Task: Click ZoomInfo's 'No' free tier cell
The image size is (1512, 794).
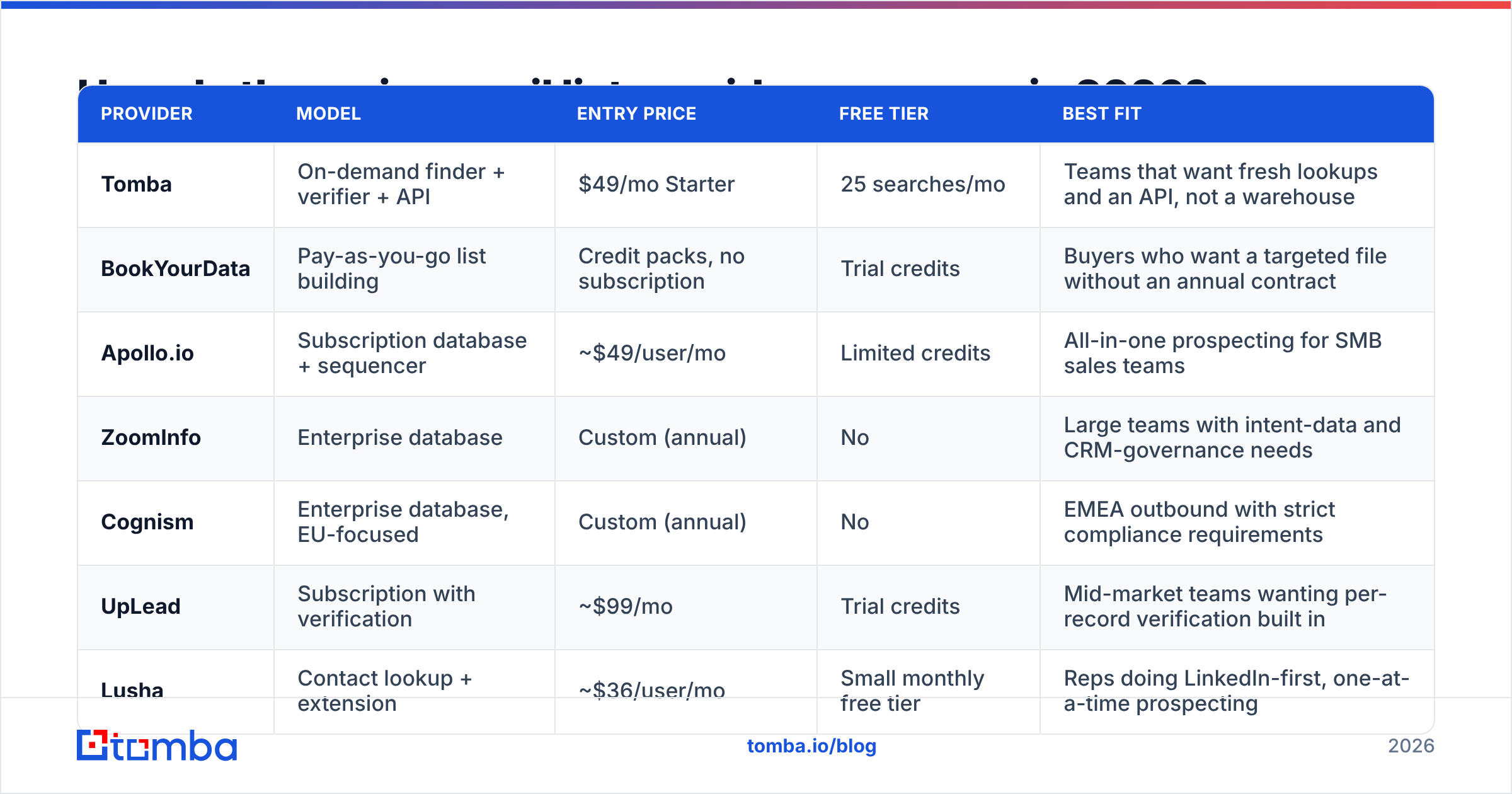Action: [929, 438]
